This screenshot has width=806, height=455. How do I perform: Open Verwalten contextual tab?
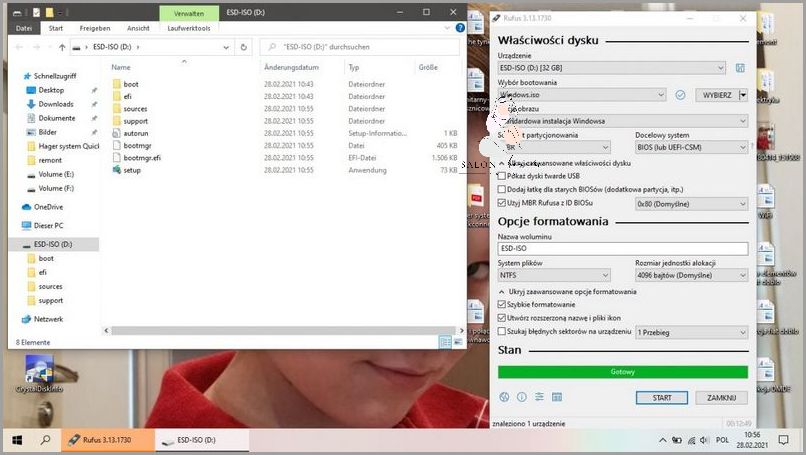pos(189,13)
